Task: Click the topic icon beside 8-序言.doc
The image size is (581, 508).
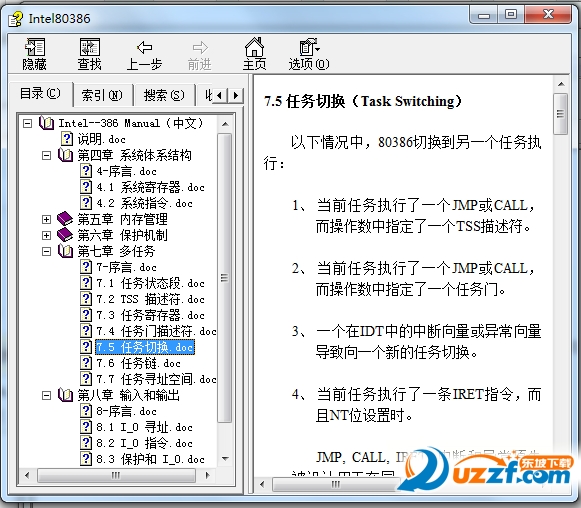Action: click(x=86, y=411)
